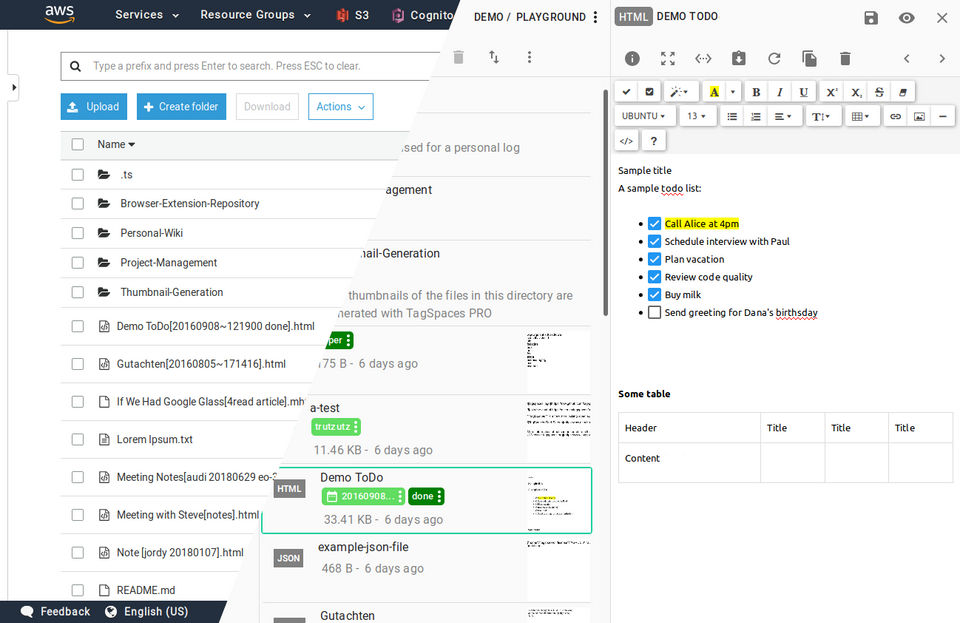Reload the opened file

coord(774,58)
